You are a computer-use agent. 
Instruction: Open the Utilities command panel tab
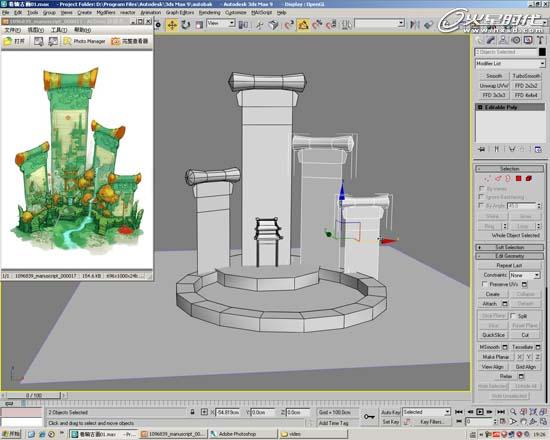pyautogui.click(x=541, y=40)
